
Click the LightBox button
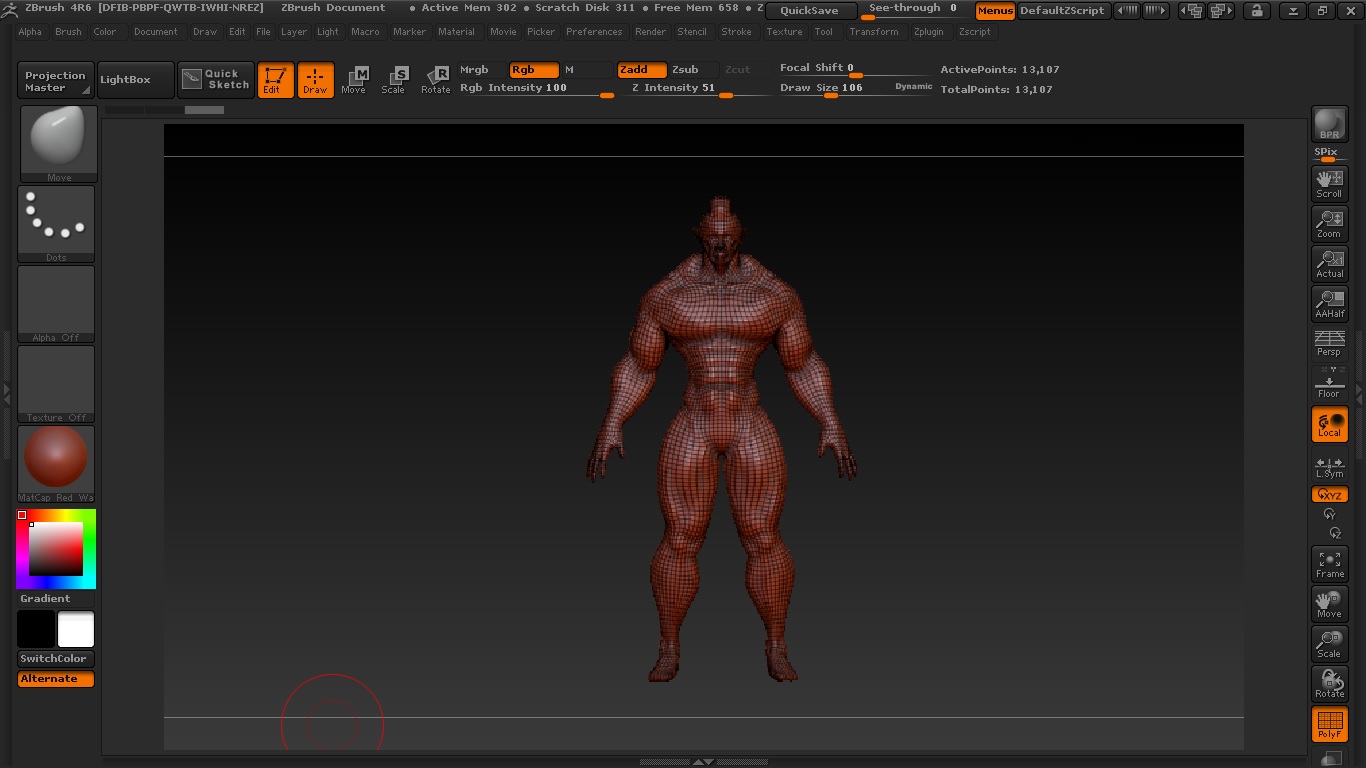coord(125,80)
